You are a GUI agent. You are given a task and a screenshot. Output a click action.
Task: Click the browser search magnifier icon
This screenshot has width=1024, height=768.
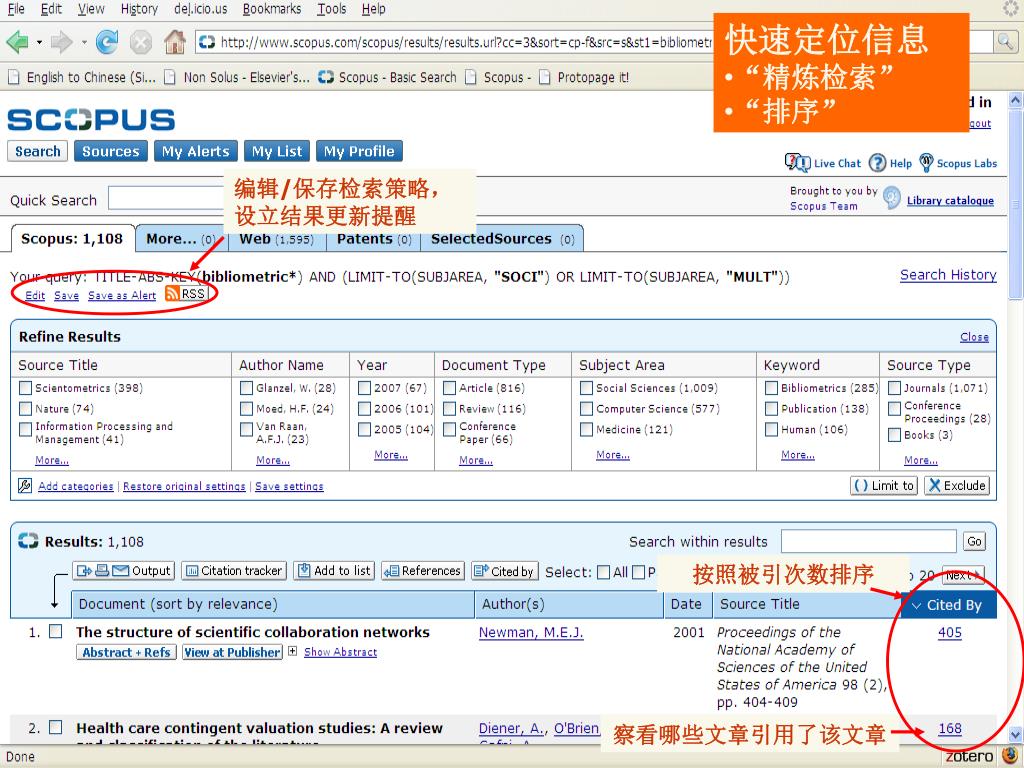click(1004, 42)
